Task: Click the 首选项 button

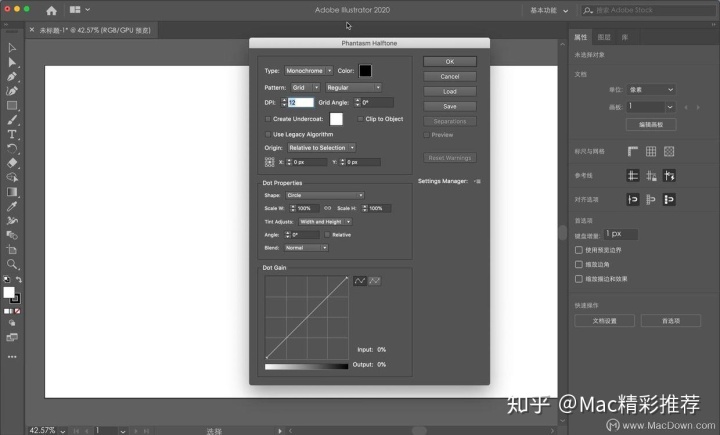Action: (670, 321)
